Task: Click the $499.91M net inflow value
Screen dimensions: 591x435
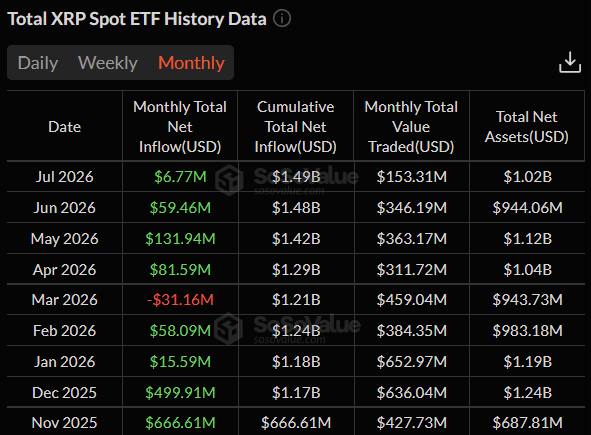Action: pos(180,392)
